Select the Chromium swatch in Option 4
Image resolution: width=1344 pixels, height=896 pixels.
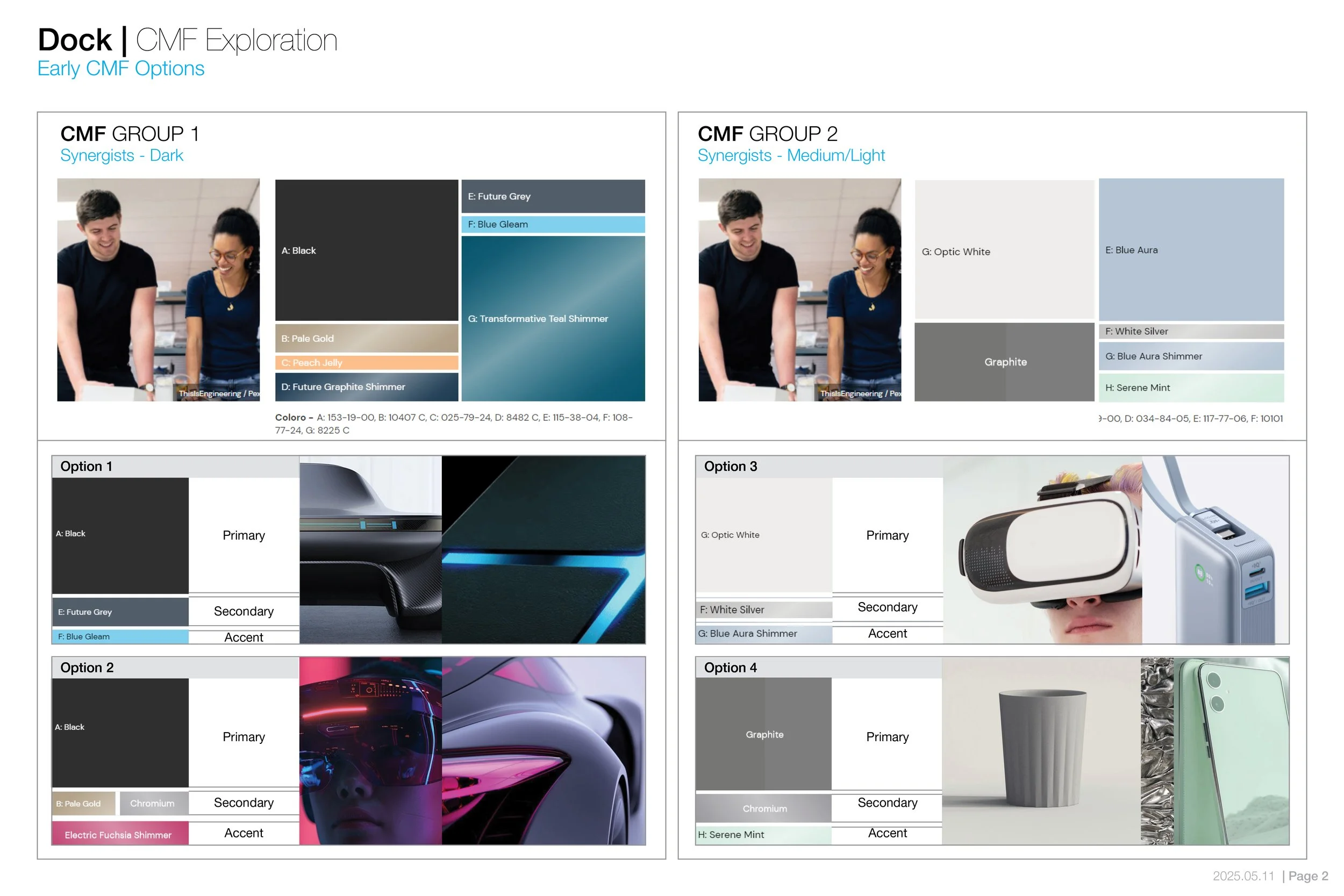point(764,808)
